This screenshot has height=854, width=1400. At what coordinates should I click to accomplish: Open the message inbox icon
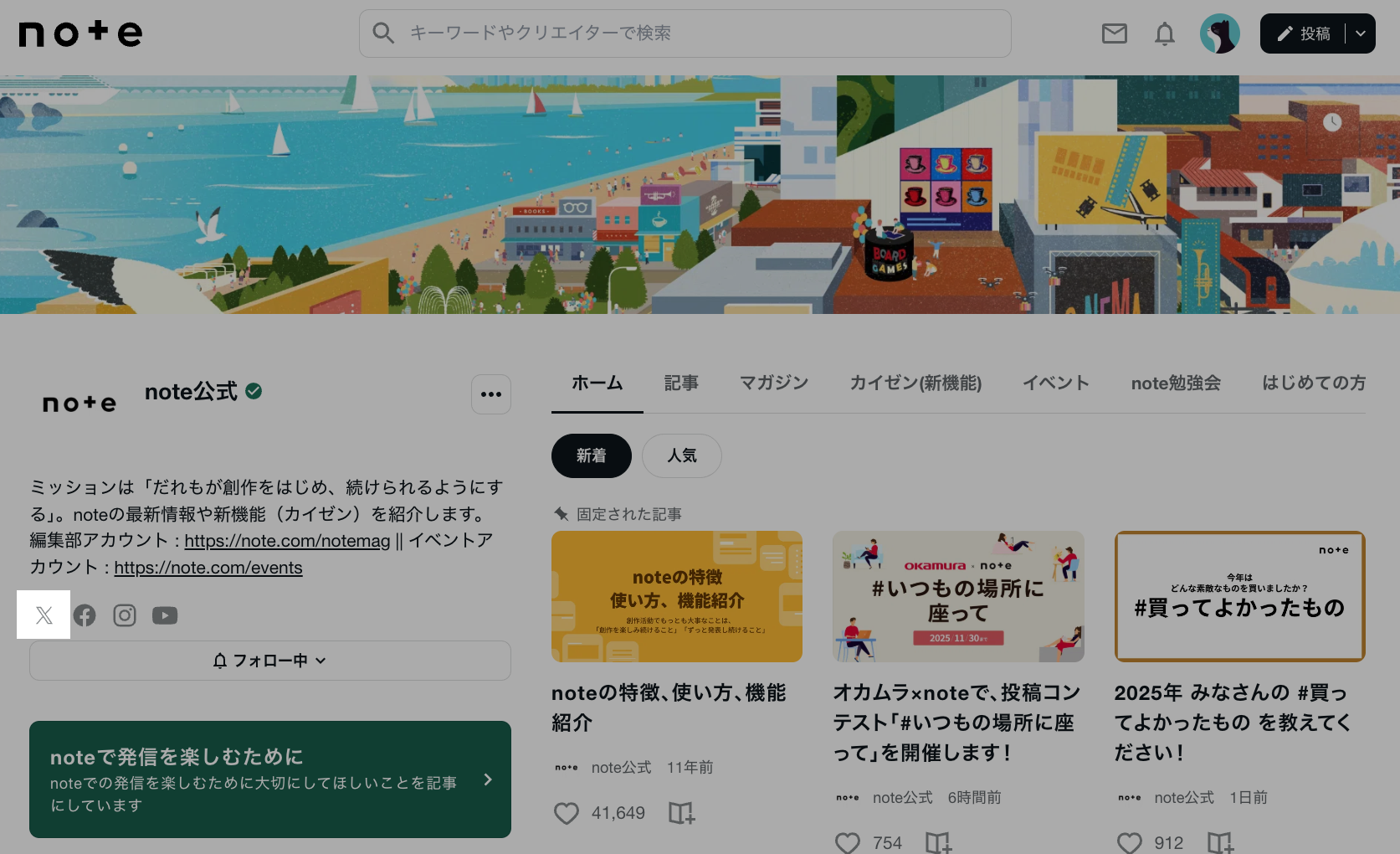[x=1114, y=33]
